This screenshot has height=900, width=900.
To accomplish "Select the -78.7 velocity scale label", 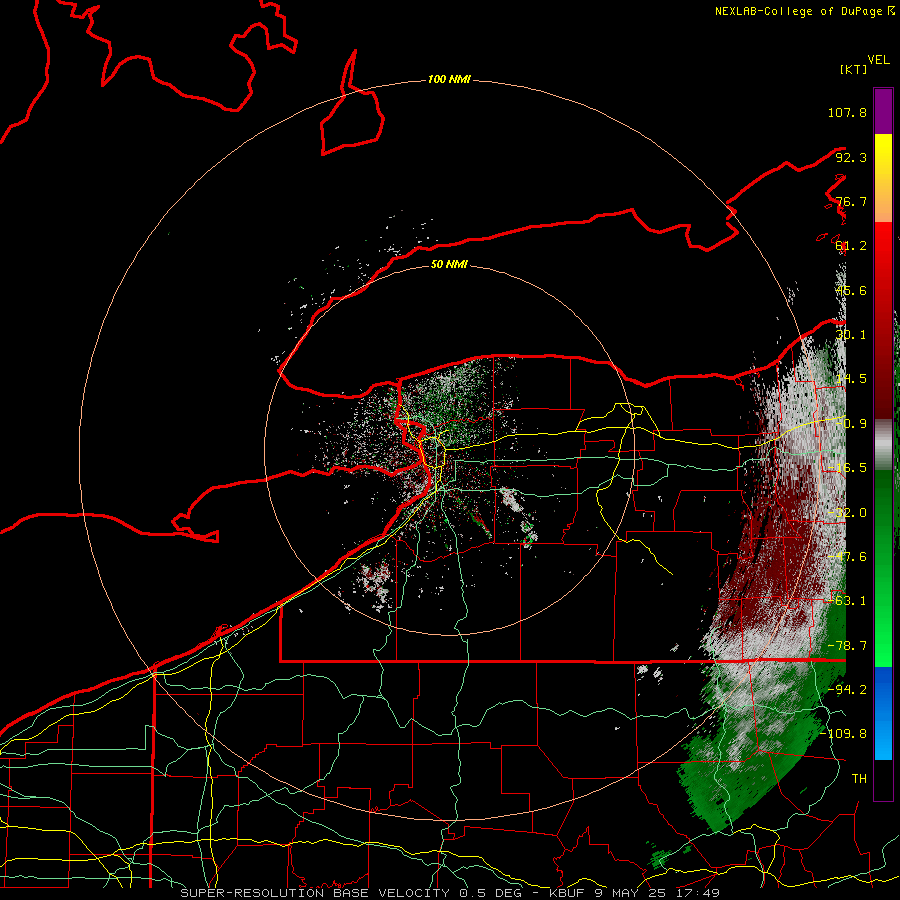I will point(847,645).
